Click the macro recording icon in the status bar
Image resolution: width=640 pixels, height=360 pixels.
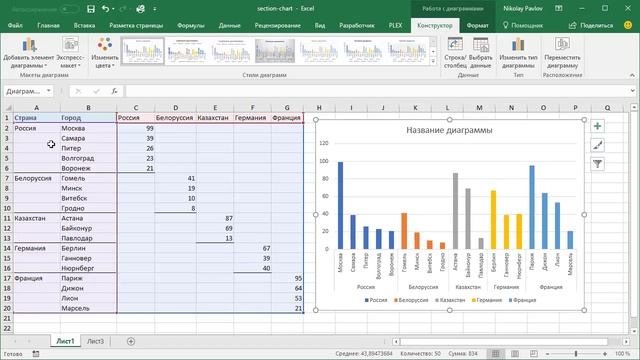click(x=36, y=354)
